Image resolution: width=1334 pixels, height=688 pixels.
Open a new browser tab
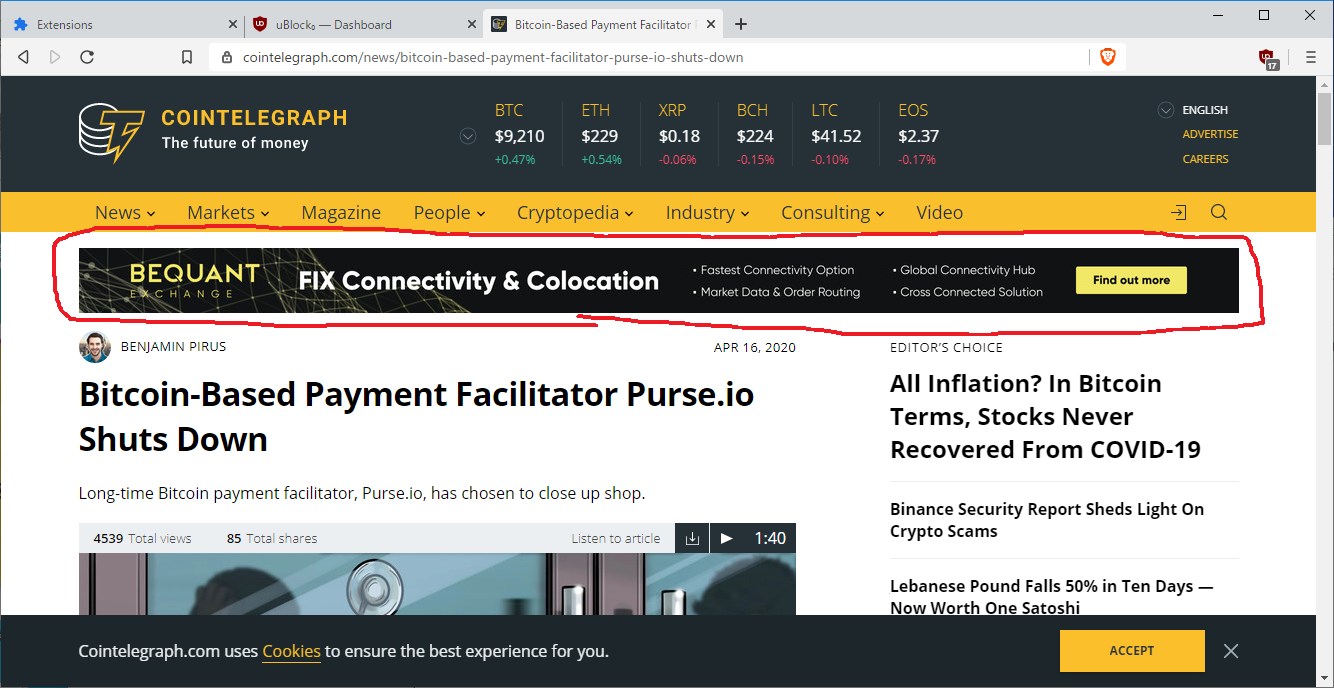point(741,24)
